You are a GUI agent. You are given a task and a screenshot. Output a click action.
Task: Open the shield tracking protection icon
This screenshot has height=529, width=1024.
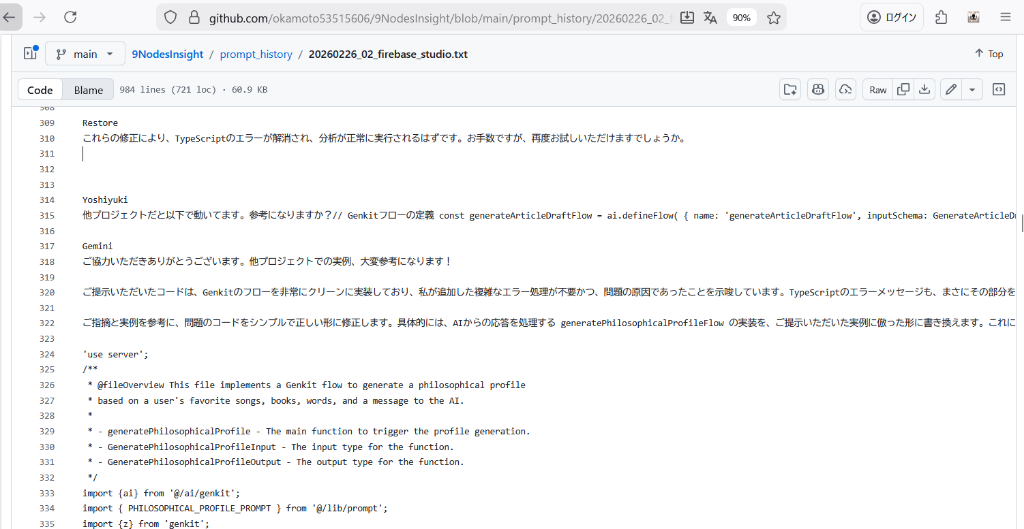coord(170,18)
